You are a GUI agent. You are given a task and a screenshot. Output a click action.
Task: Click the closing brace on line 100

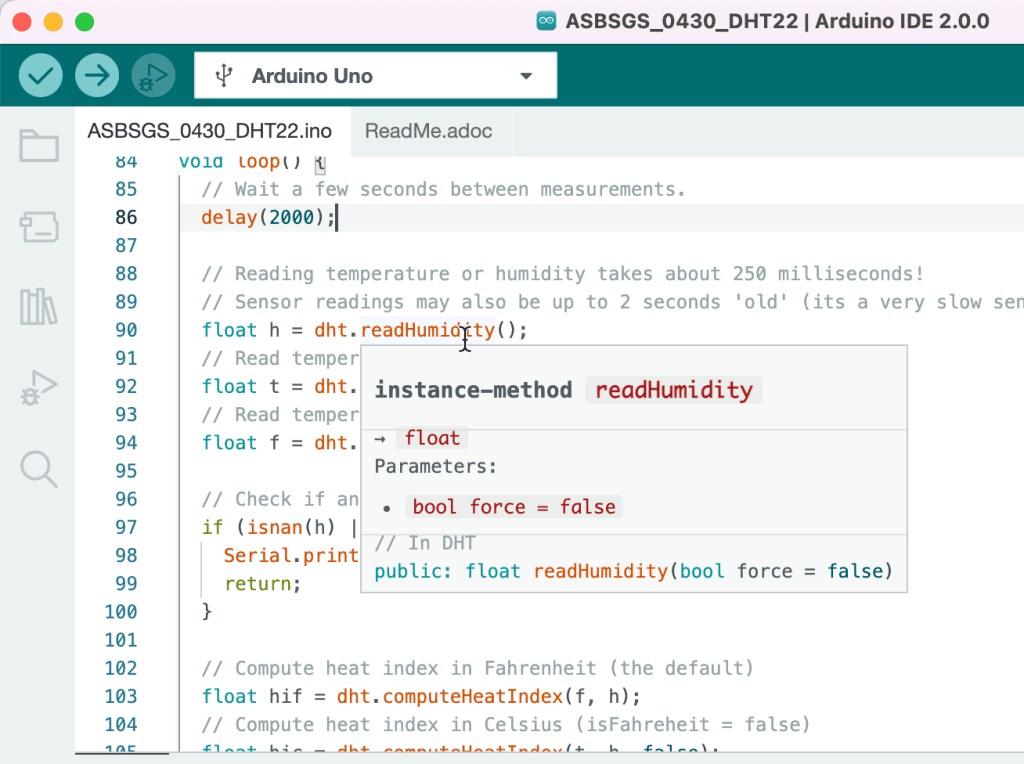(207, 612)
